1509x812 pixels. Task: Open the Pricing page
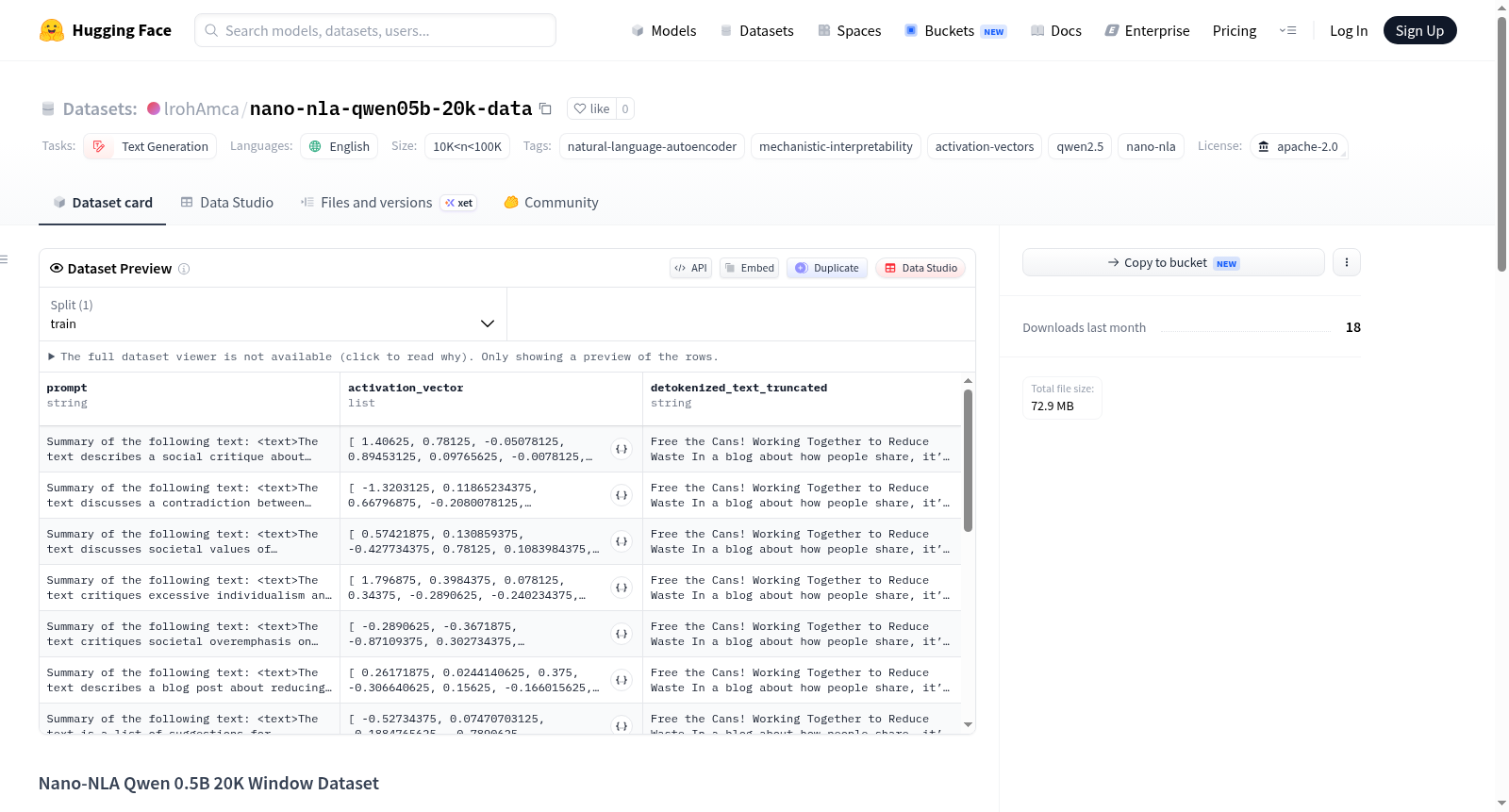coord(1235,30)
